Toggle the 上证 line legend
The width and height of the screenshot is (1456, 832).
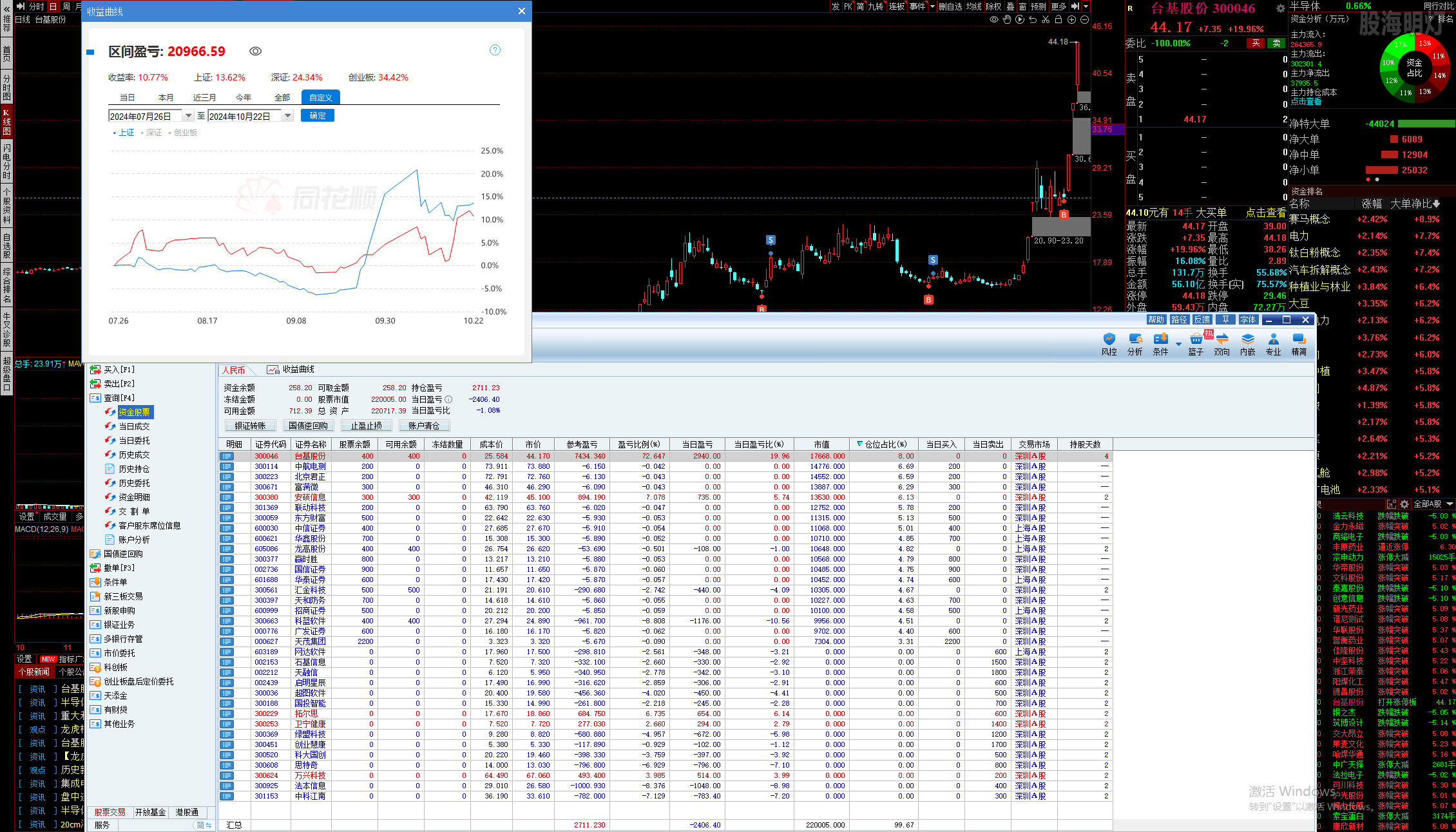click(124, 133)
